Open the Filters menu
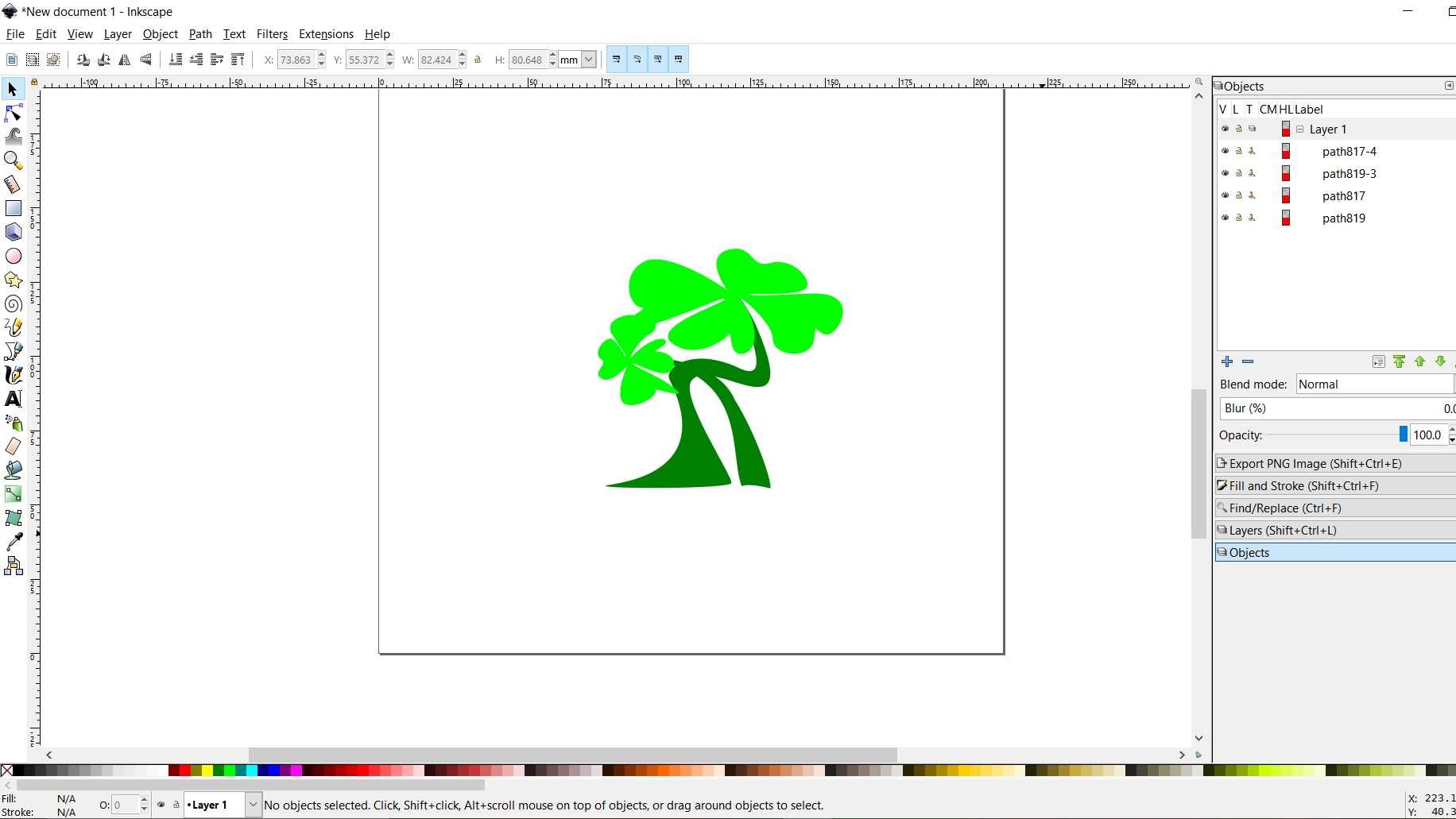The width and height of the screenshot is (1456, 819). click(272, 34)
